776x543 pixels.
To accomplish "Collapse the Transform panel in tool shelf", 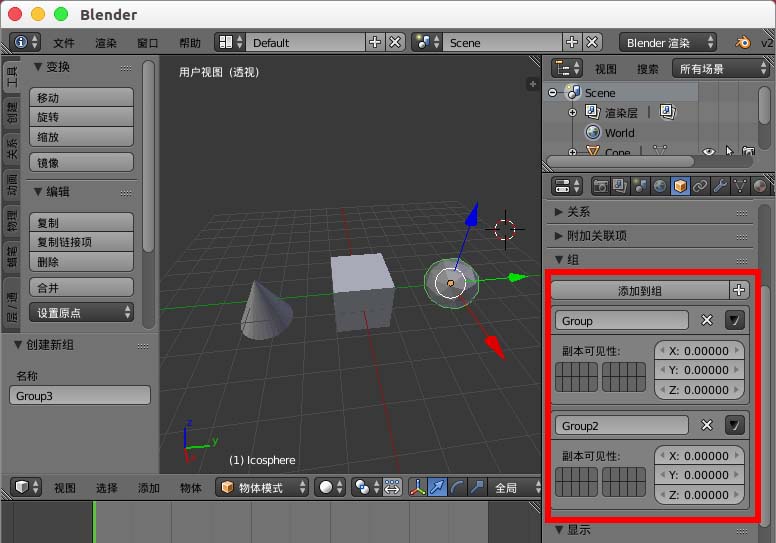I will (x=38, y=66).
